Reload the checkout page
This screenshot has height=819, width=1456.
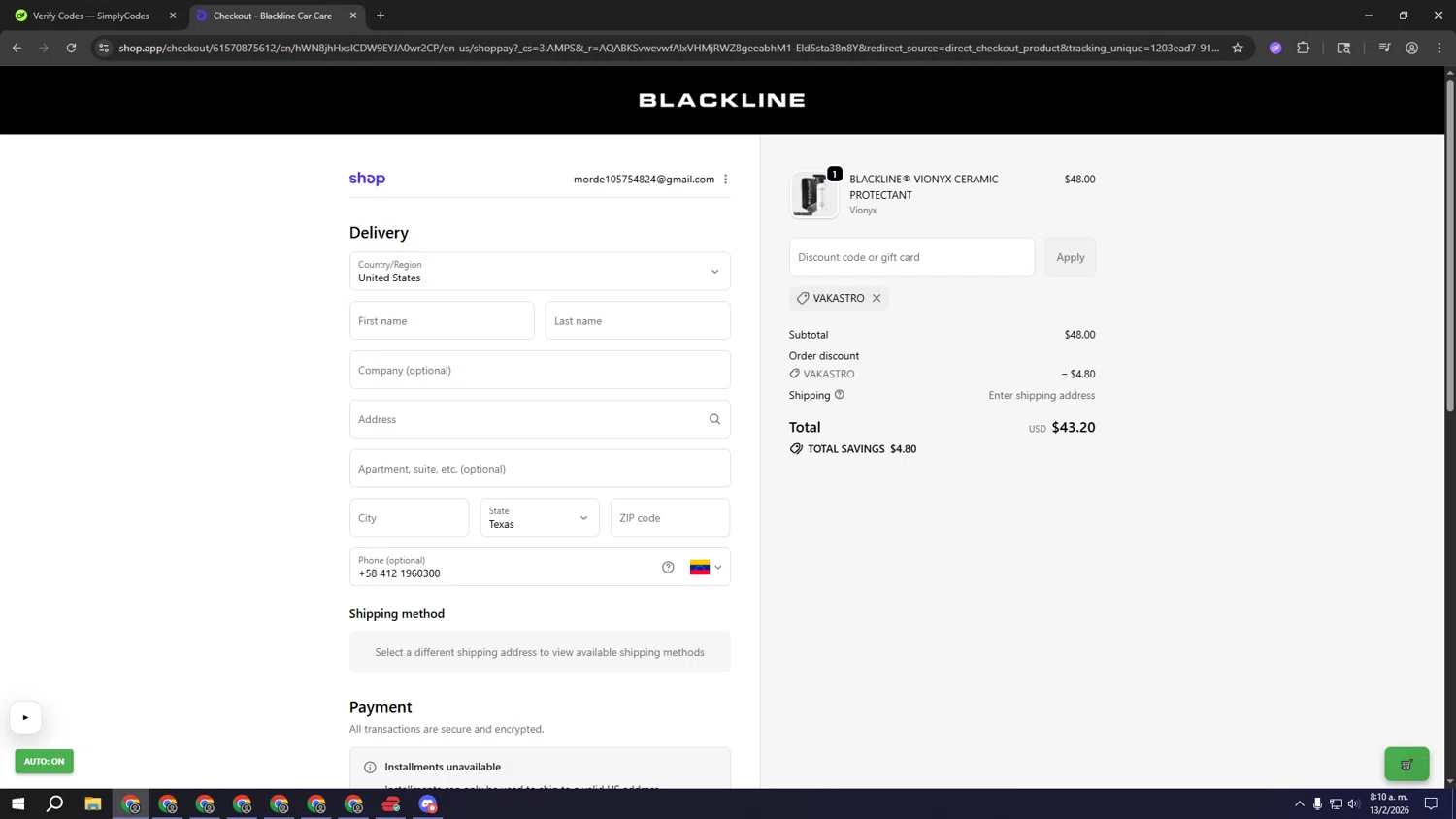[x=71, y=48]
